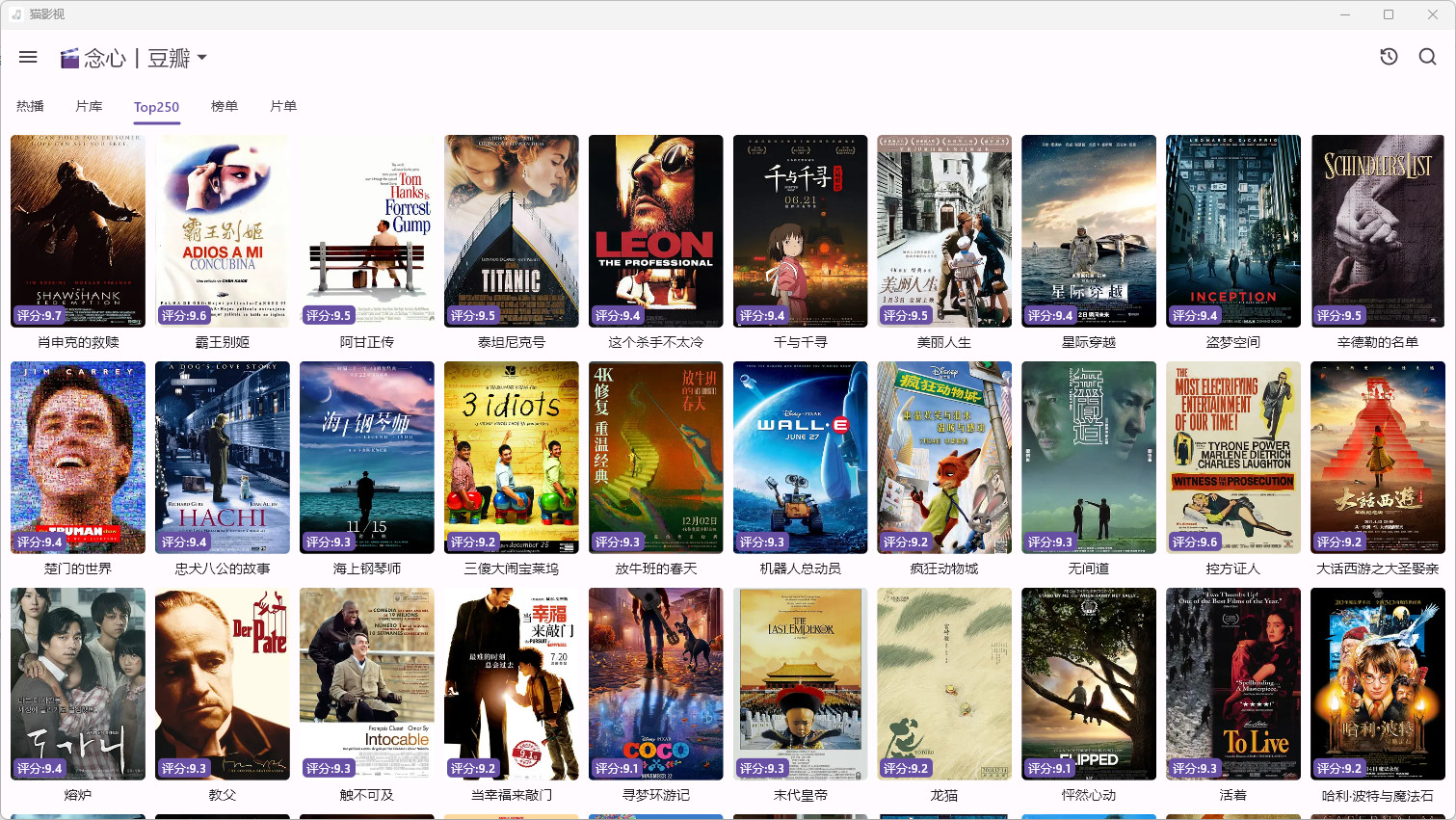Screen dimensions: 1456x820
Task: Click the 星际穿越 poster
Action: (1089, 231)
